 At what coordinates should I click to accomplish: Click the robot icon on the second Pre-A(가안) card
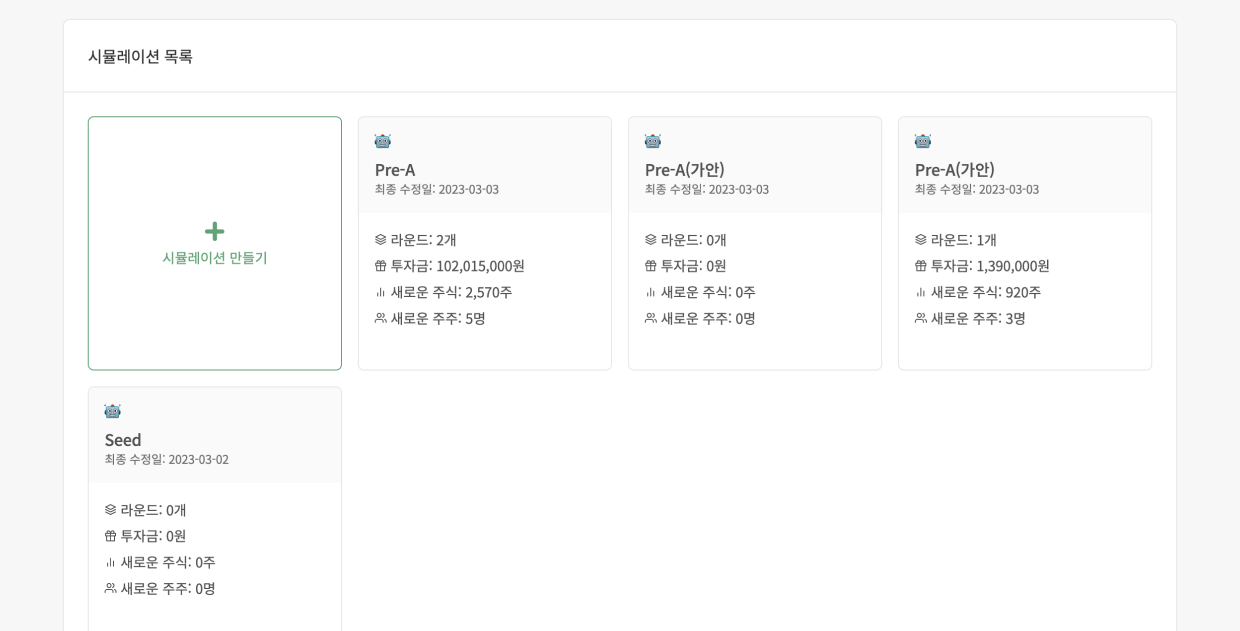point(920,141)
